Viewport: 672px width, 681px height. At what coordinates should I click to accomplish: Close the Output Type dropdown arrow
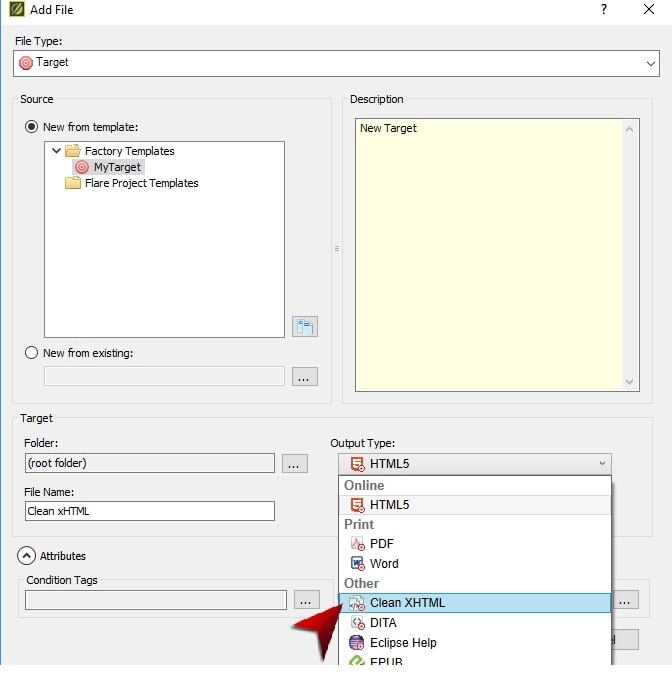602,463
